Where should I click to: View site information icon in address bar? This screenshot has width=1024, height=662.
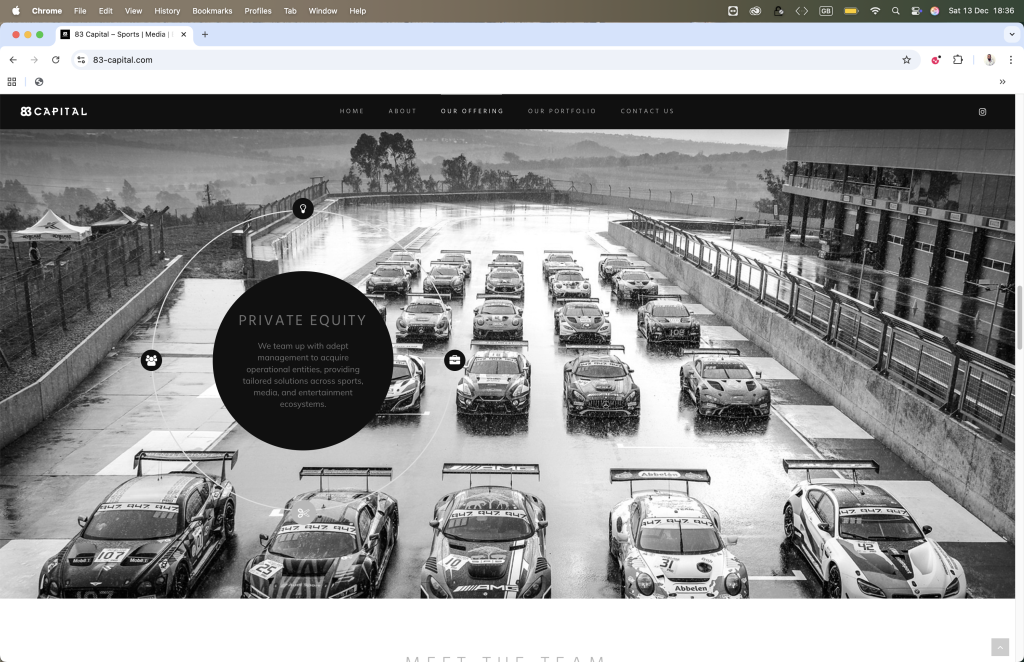pyautogui.click(x=82, y=60)
